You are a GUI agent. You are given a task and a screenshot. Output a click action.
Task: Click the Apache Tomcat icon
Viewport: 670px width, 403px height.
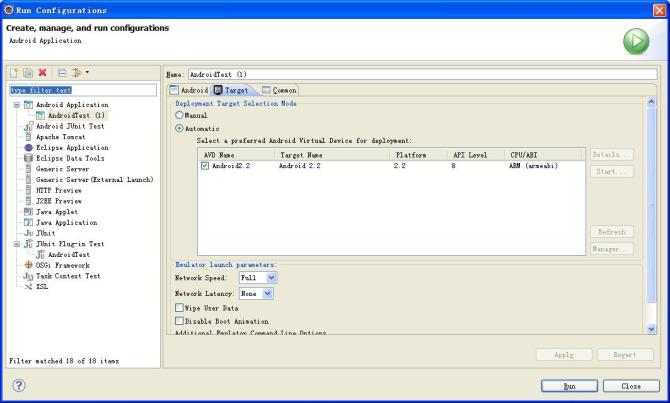click(x=28, y=137)
